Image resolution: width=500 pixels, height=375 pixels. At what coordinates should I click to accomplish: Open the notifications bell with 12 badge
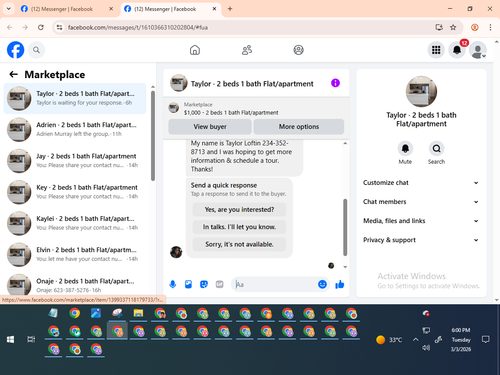pyautogui.click(x=457, y=50)
